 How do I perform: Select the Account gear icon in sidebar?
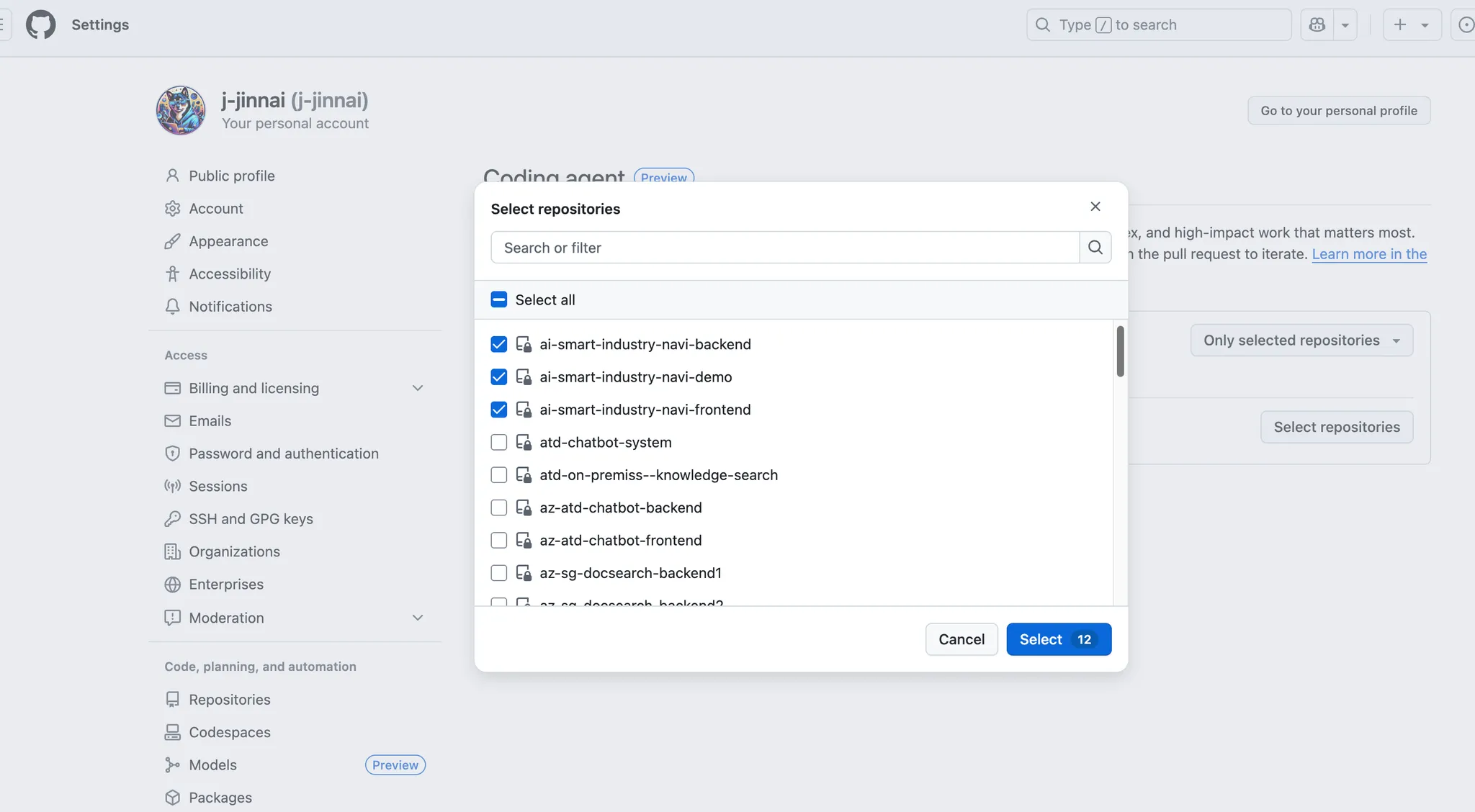(173, 208)
